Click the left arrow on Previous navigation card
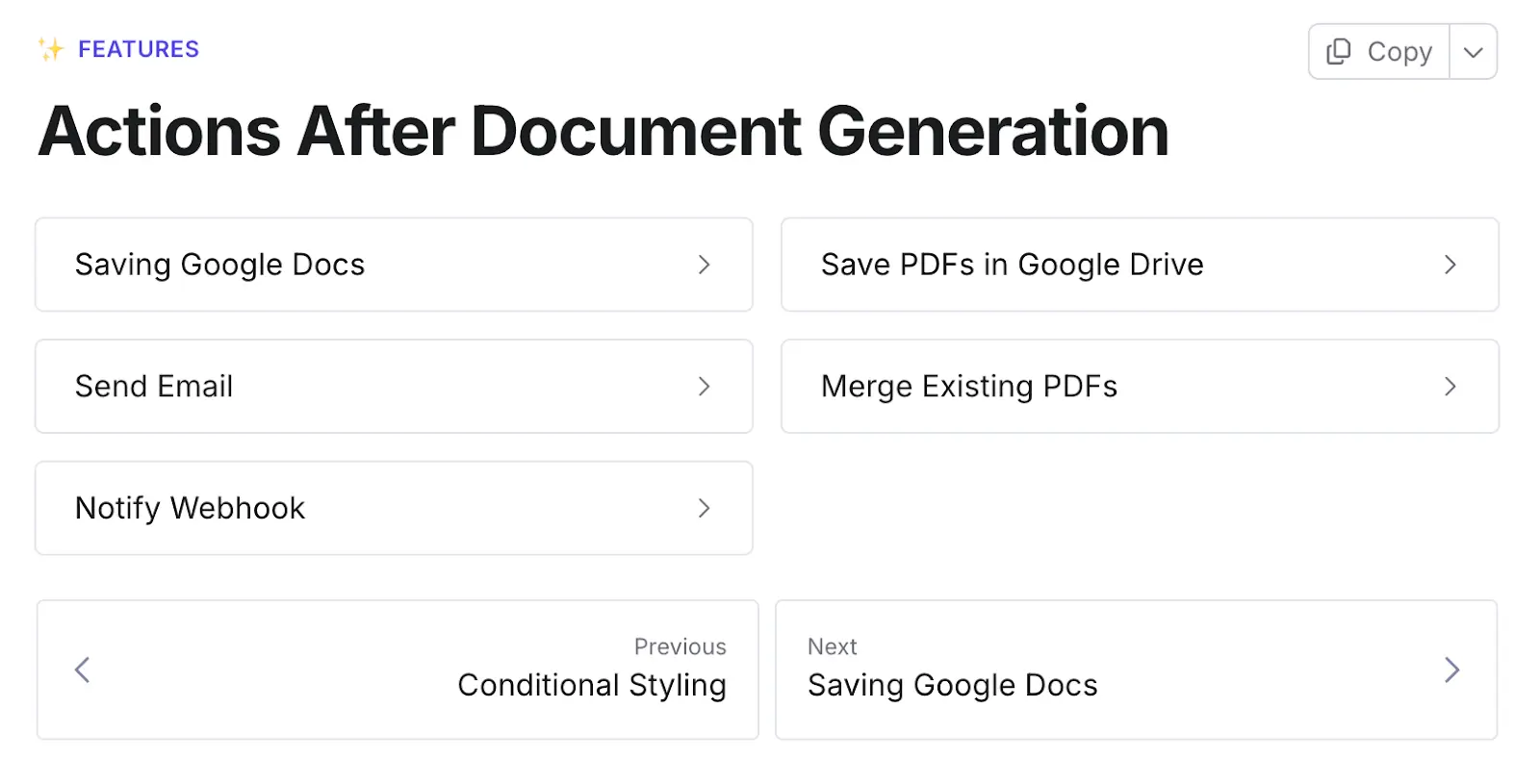Screen dimensions: 1540x784 tap(81, 670)
